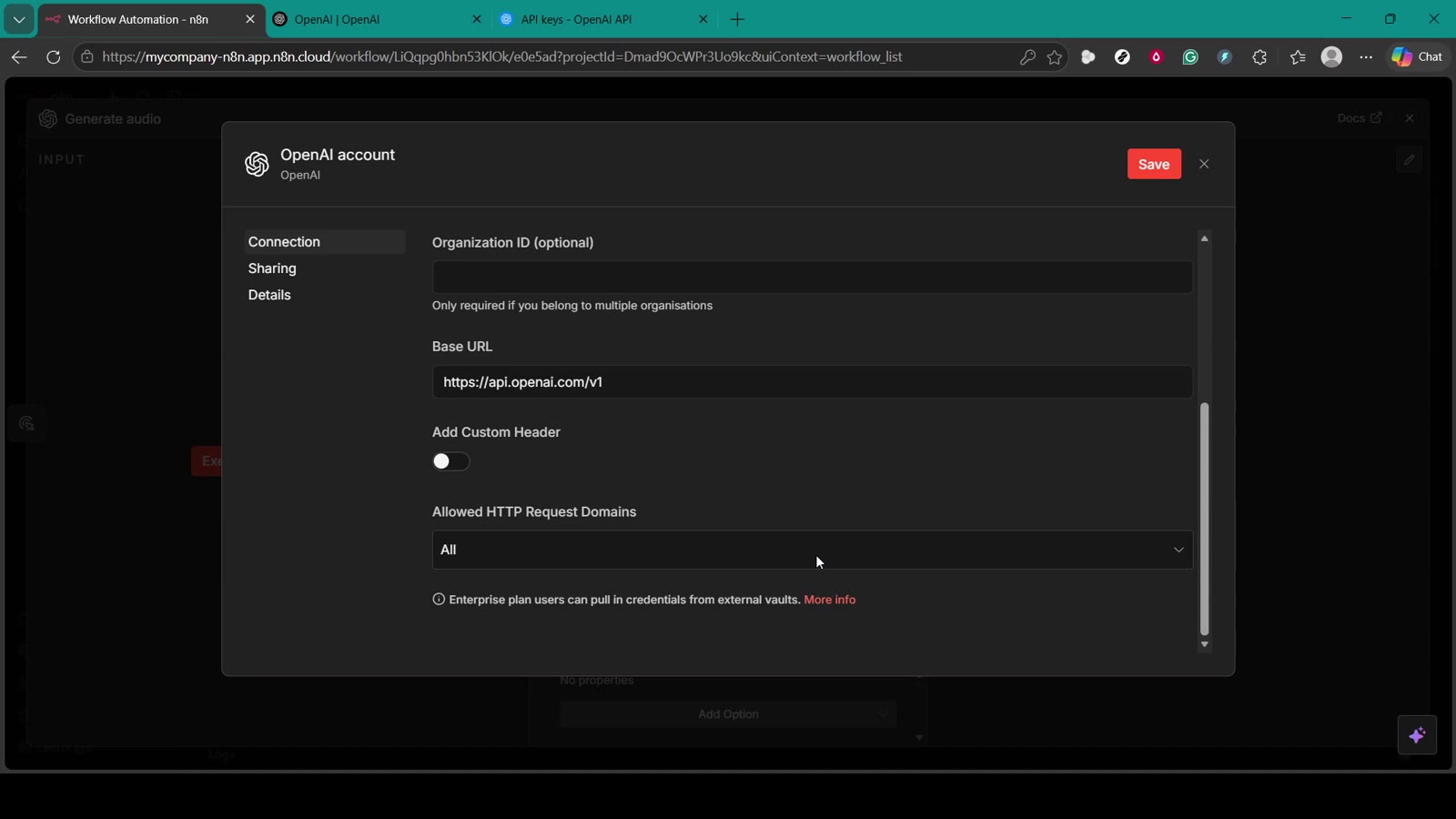Screen dimensions: 1456x819
Task: Click the white circular slash extension icon
Action: (1122, 56)
